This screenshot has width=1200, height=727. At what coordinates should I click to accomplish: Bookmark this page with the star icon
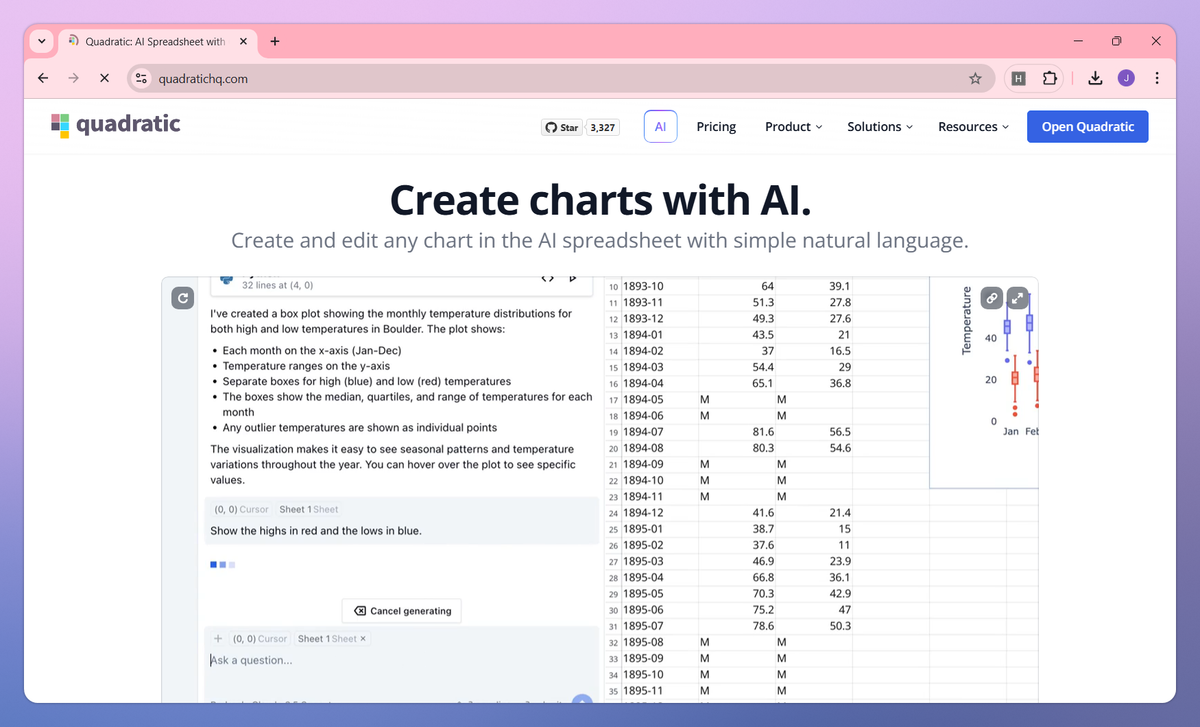pyautogui.click(x=975, y=78)
